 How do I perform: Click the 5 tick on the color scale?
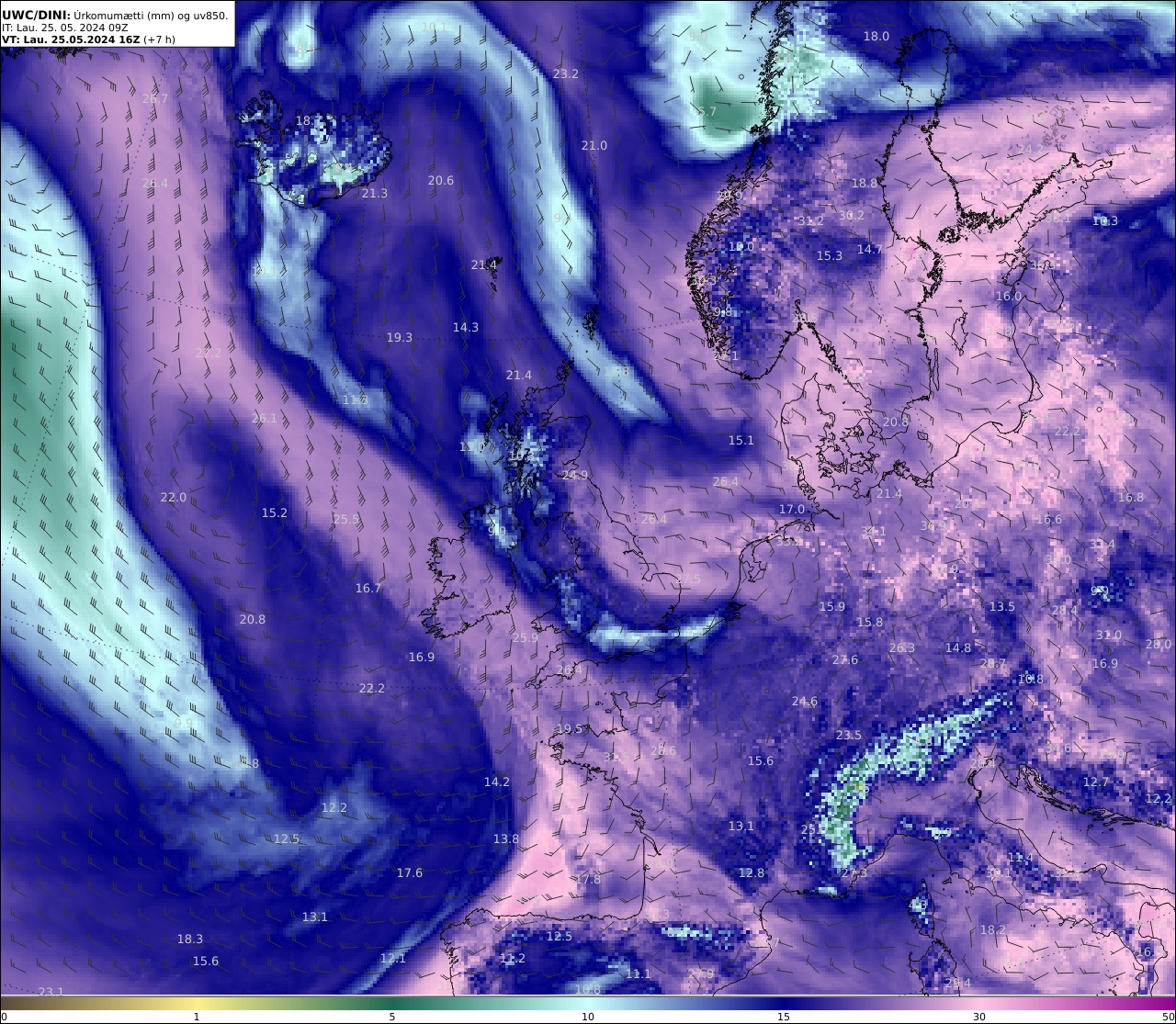pyautogui.click(x=392, y=1016)
